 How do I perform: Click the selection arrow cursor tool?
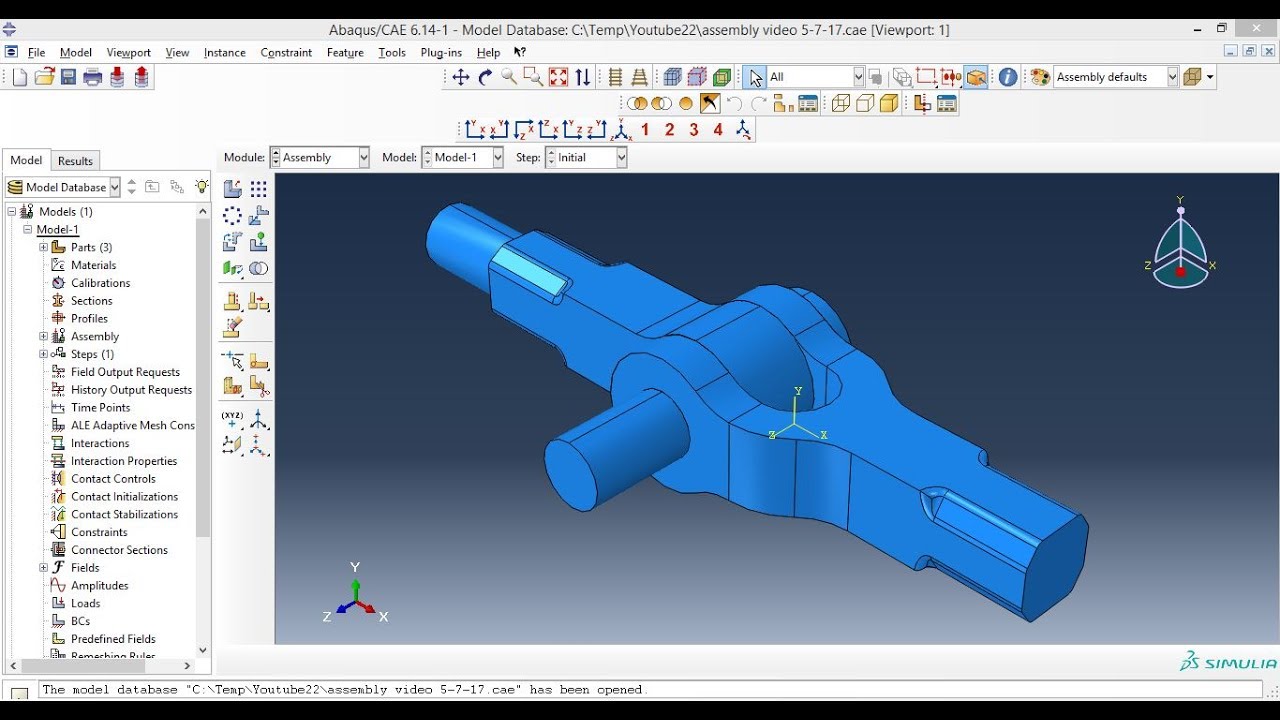755,77
